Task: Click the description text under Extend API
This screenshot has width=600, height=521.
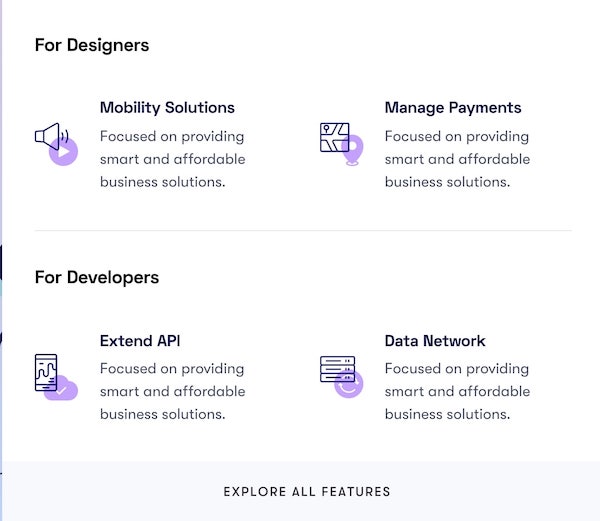Action: pyautogui.click(x=172, y=391)
